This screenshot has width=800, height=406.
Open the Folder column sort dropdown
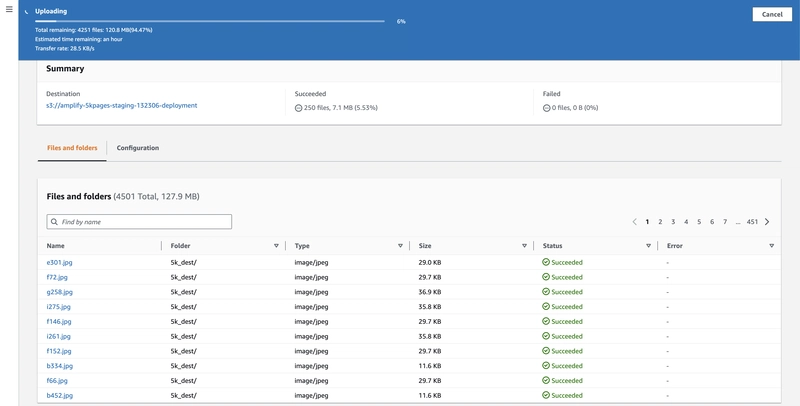[276, 246]
